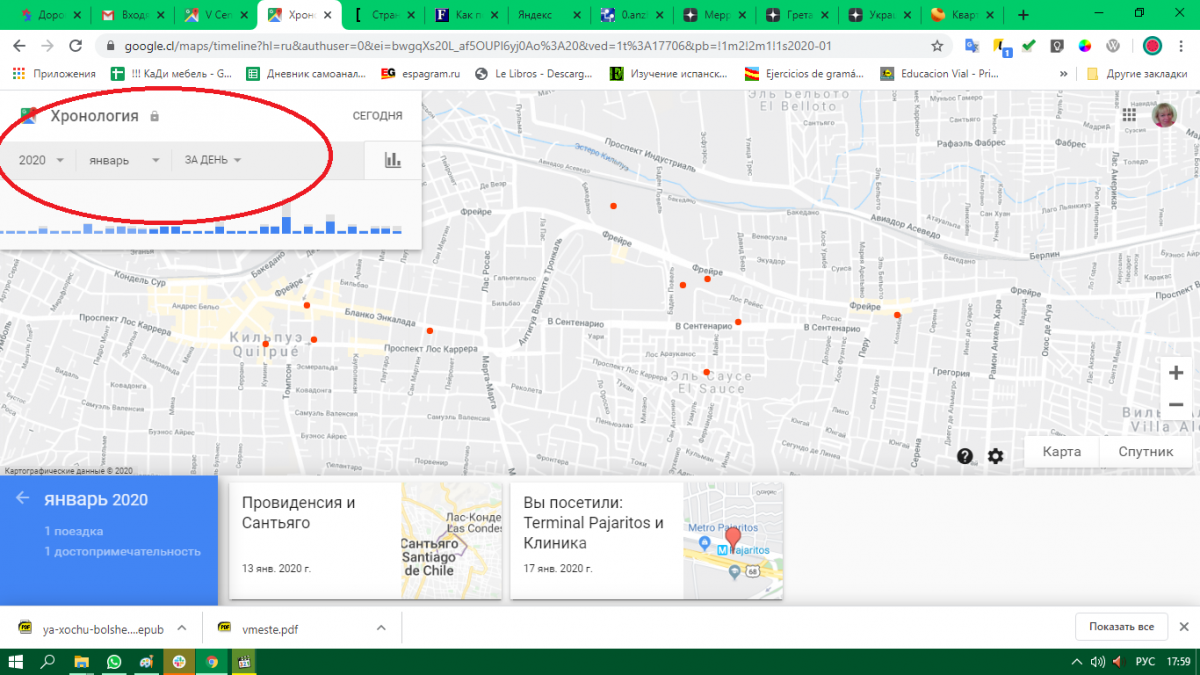Click the back arrow beside январь 2020

[x=22, y=500]
